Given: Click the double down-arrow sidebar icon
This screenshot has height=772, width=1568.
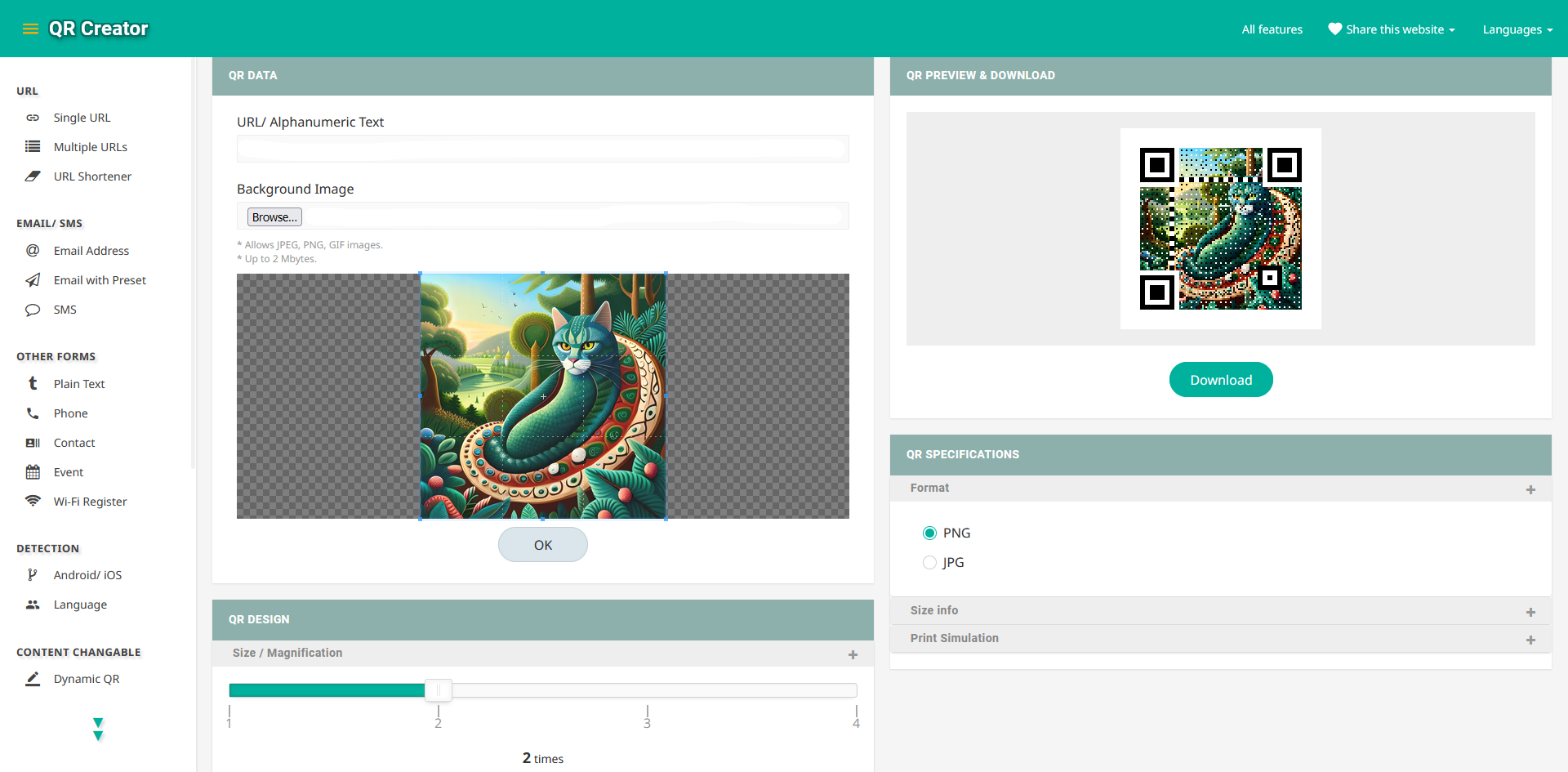Looking at the screenshot, I should 98,730.
